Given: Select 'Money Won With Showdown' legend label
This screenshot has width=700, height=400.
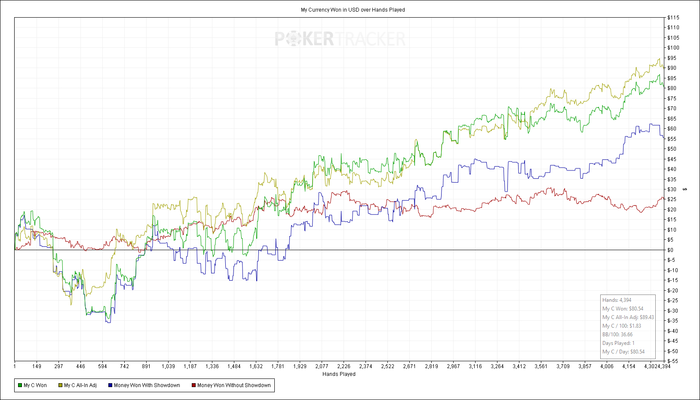Looking at the screenshot, I should (x=147, y=385).
